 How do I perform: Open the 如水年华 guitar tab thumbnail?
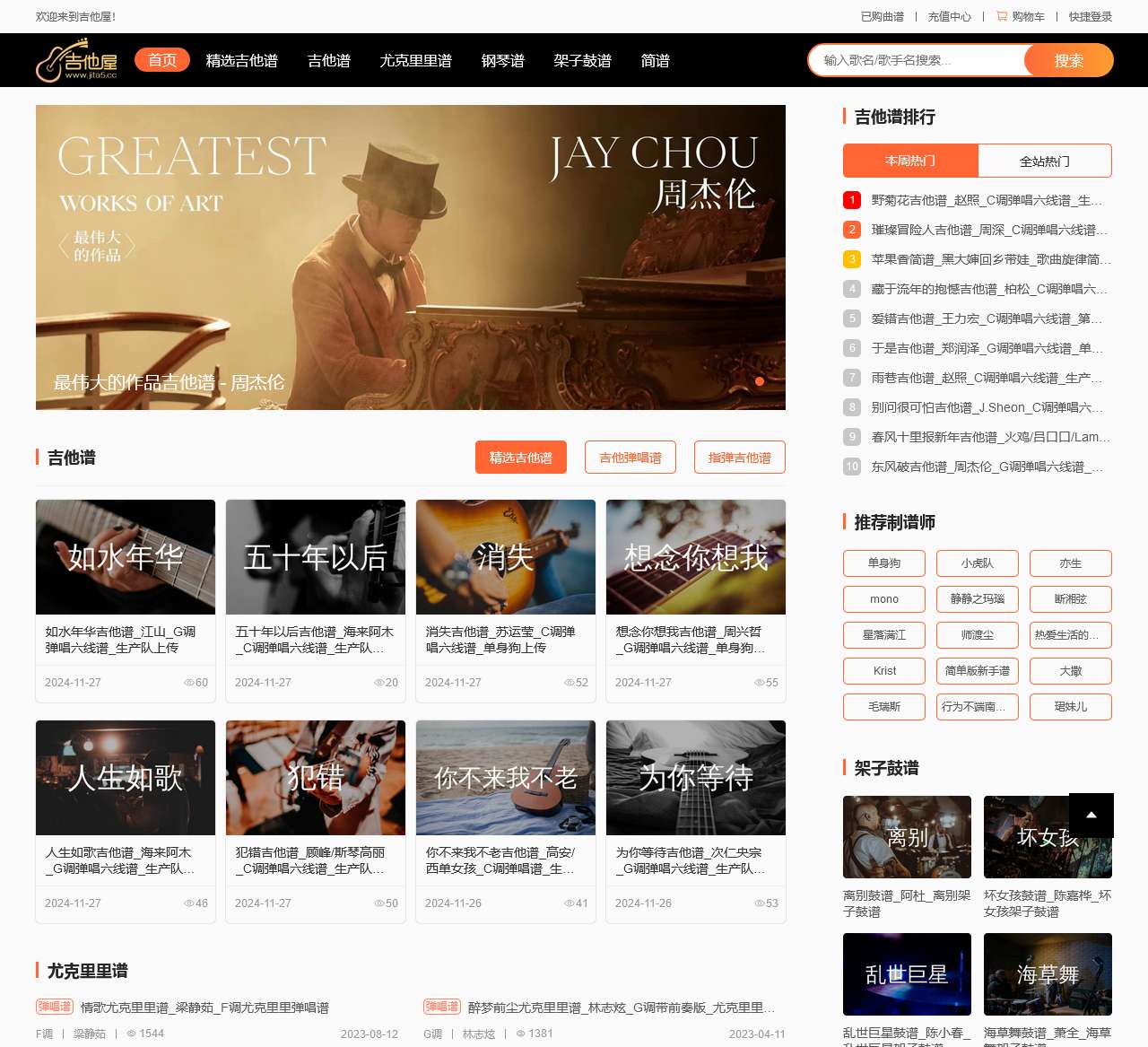[126, 557]
